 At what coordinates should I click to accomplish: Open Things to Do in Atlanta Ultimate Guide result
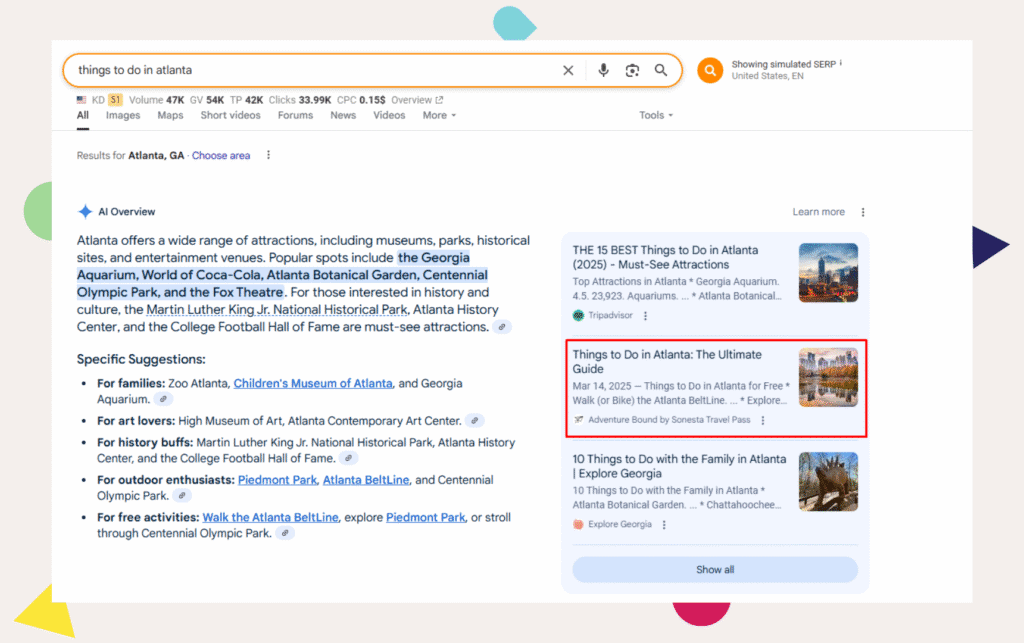(667, 362)
